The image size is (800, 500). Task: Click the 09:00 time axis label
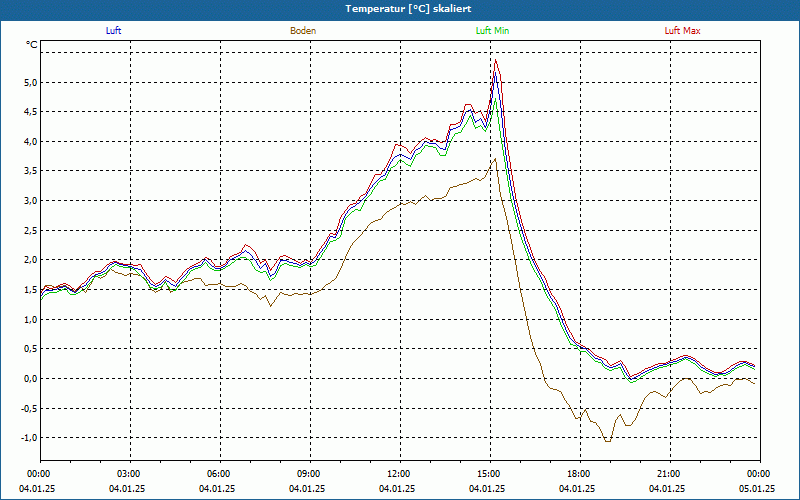click(x=310, y=474)
